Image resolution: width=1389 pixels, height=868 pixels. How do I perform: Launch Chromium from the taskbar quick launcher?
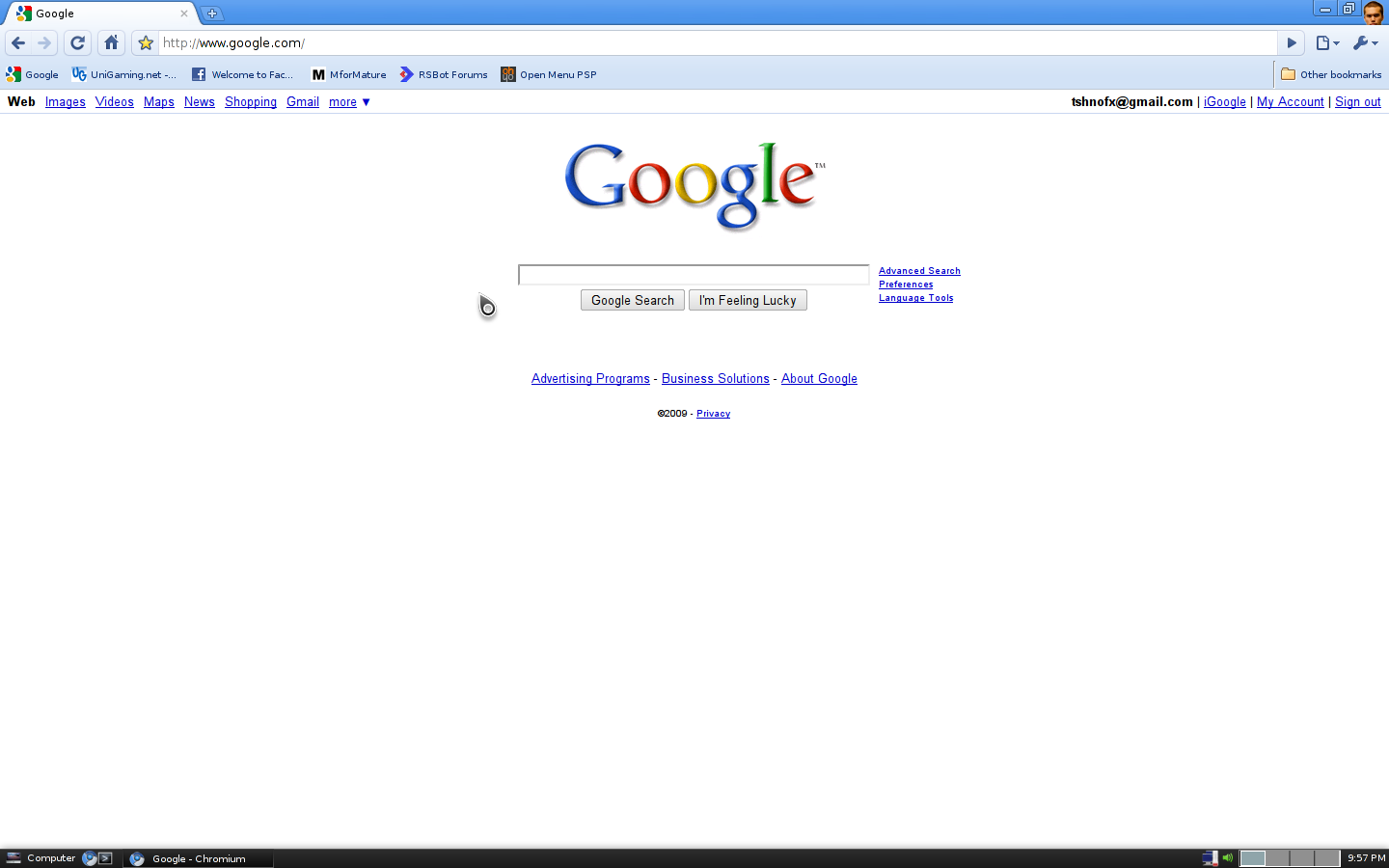[x=90, y=858]
